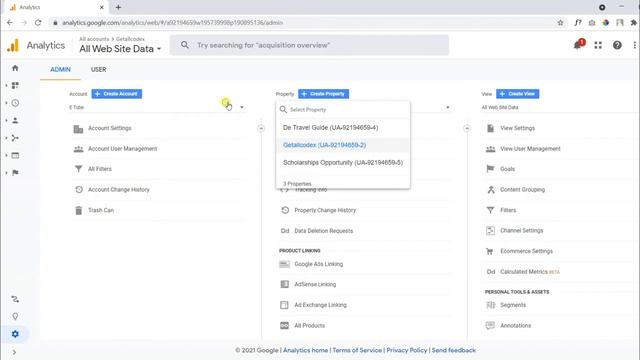The width and height of the screenshot is (640, 360).
Task: Click the Analytics search box
Action: point(309,45)
